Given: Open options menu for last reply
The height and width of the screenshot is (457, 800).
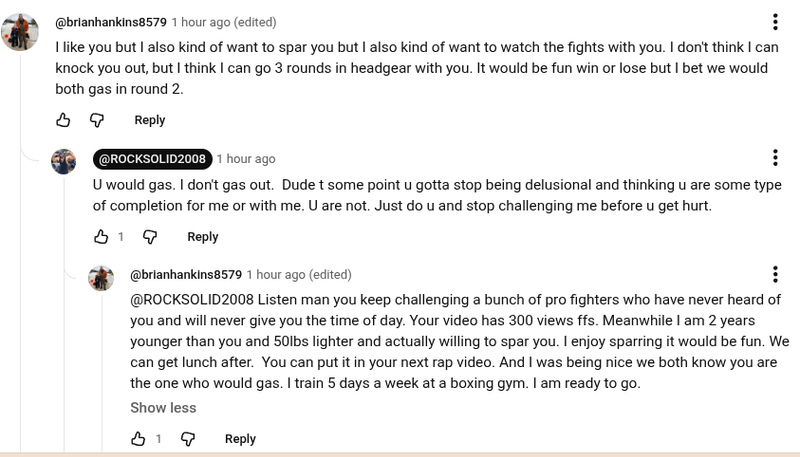Looking at the screenshot, I should [775, 274].
